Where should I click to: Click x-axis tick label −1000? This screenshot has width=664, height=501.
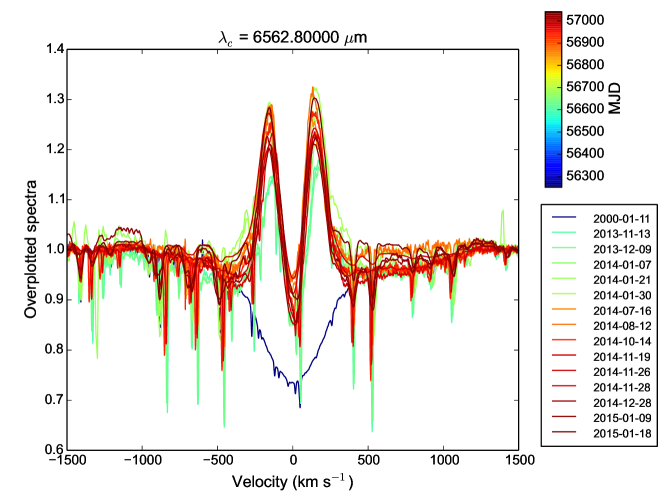(143, 460)
